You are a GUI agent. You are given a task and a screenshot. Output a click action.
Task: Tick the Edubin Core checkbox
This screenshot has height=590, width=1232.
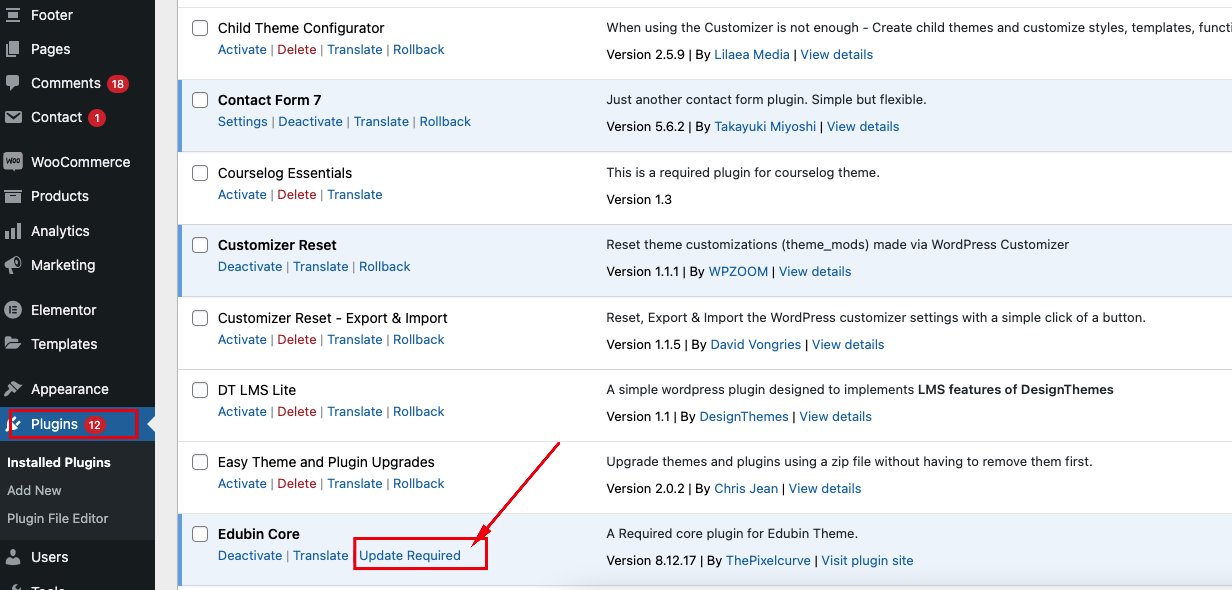(x=200, y=534)
